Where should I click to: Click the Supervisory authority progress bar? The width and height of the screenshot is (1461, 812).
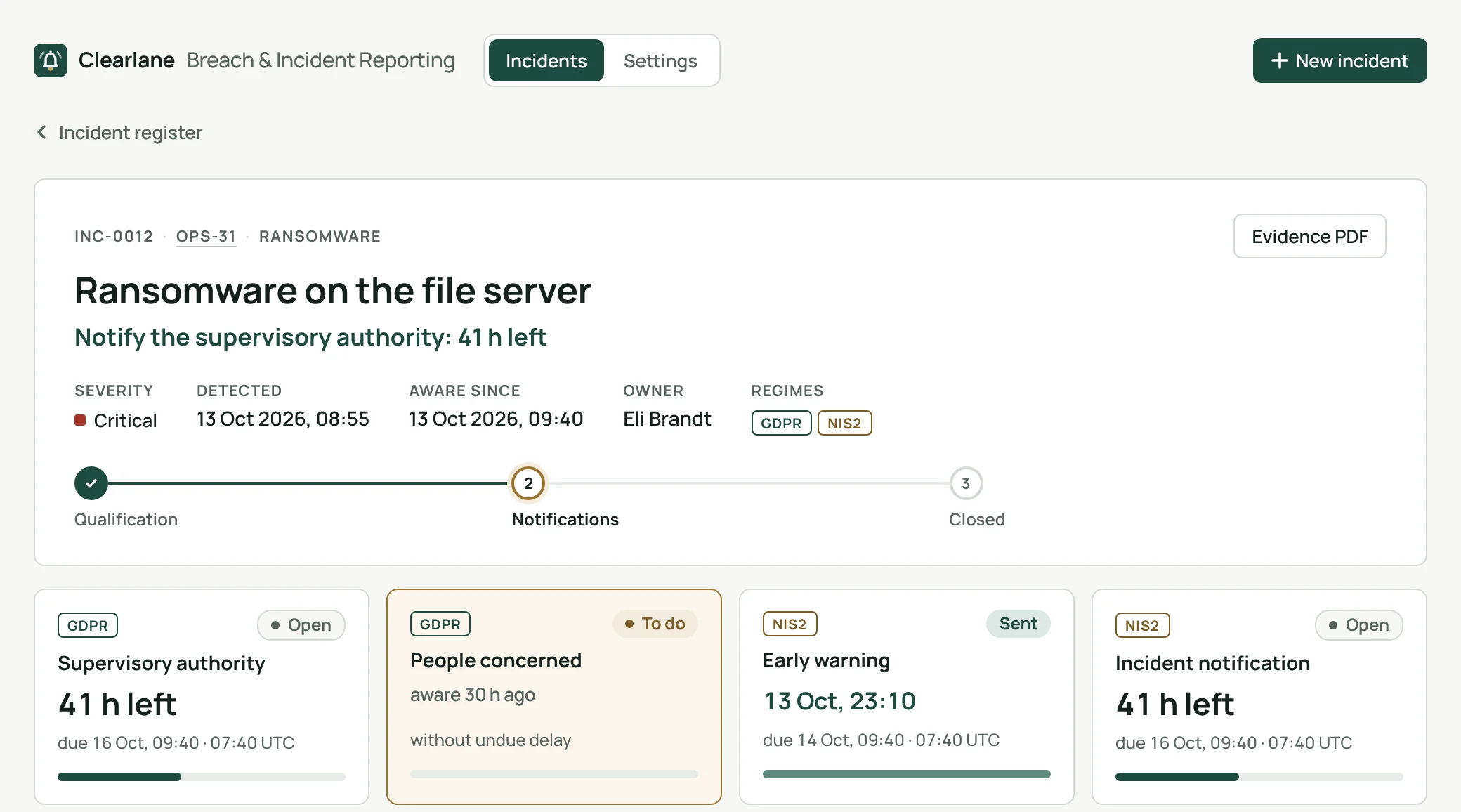(202, 777)
